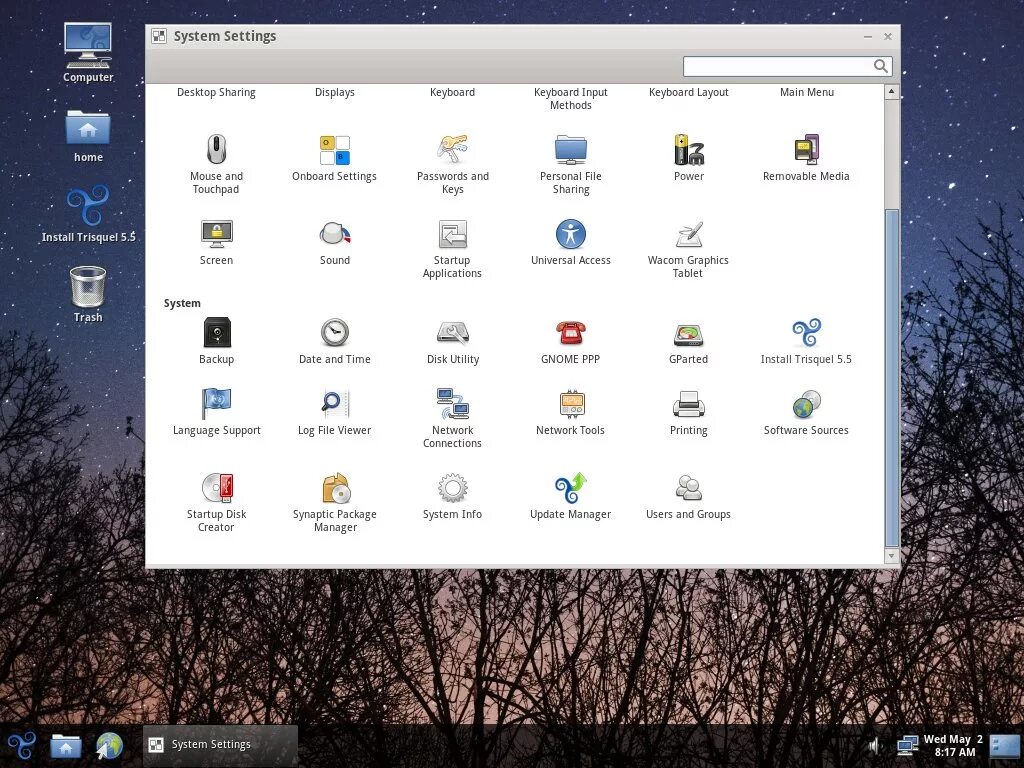Open Network Connections
The height and width of the screenshot is (768, 1024).
pos(453,418)
